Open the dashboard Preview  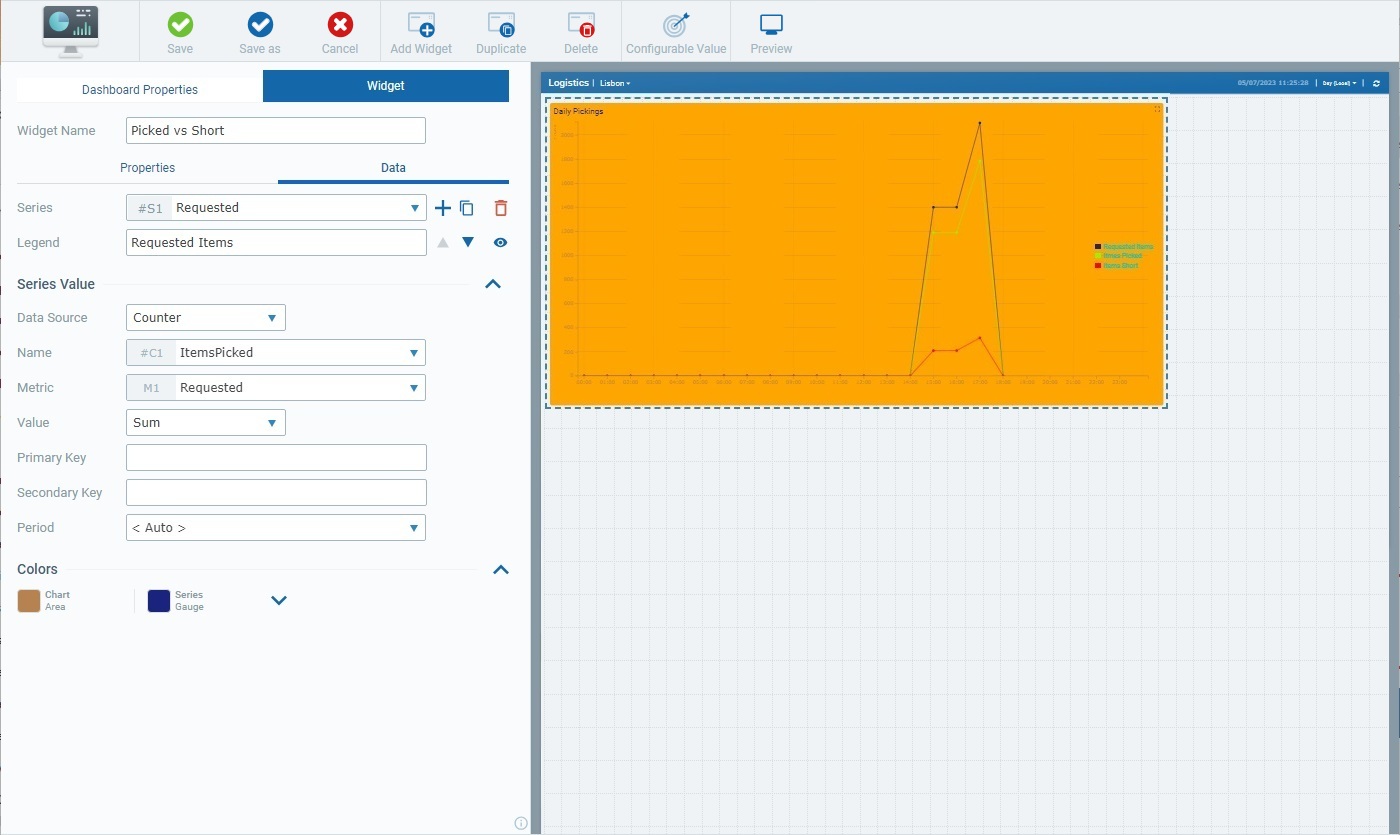pyautogui.click(x=771, y=26)
